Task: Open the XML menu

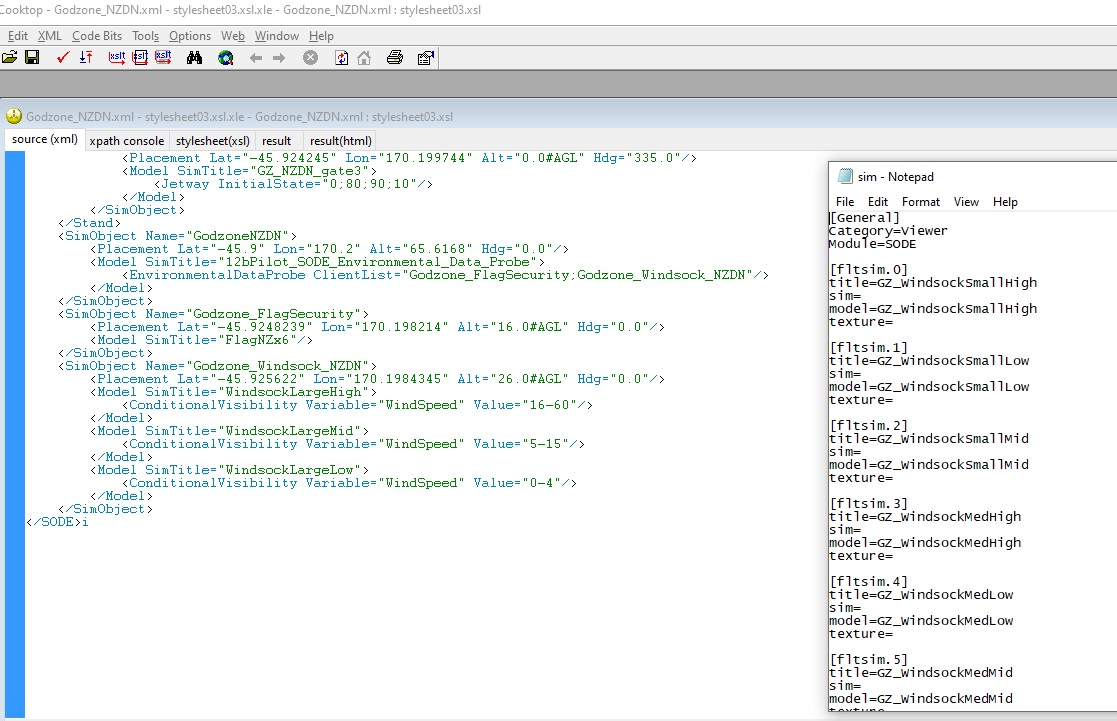Action: click(49, 36)
